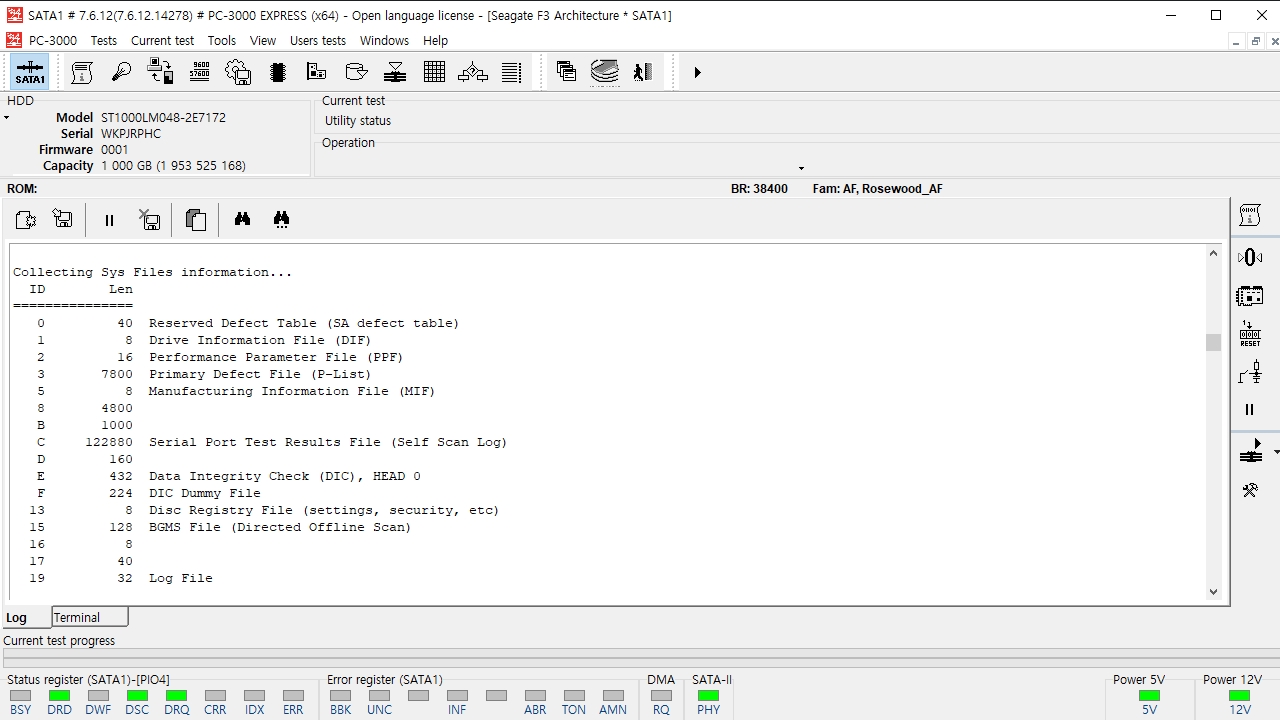Open the PC-3000 menu
The width and height of the screenshot is (1280, 720).
pyautogui.click(x=53, y=40)
